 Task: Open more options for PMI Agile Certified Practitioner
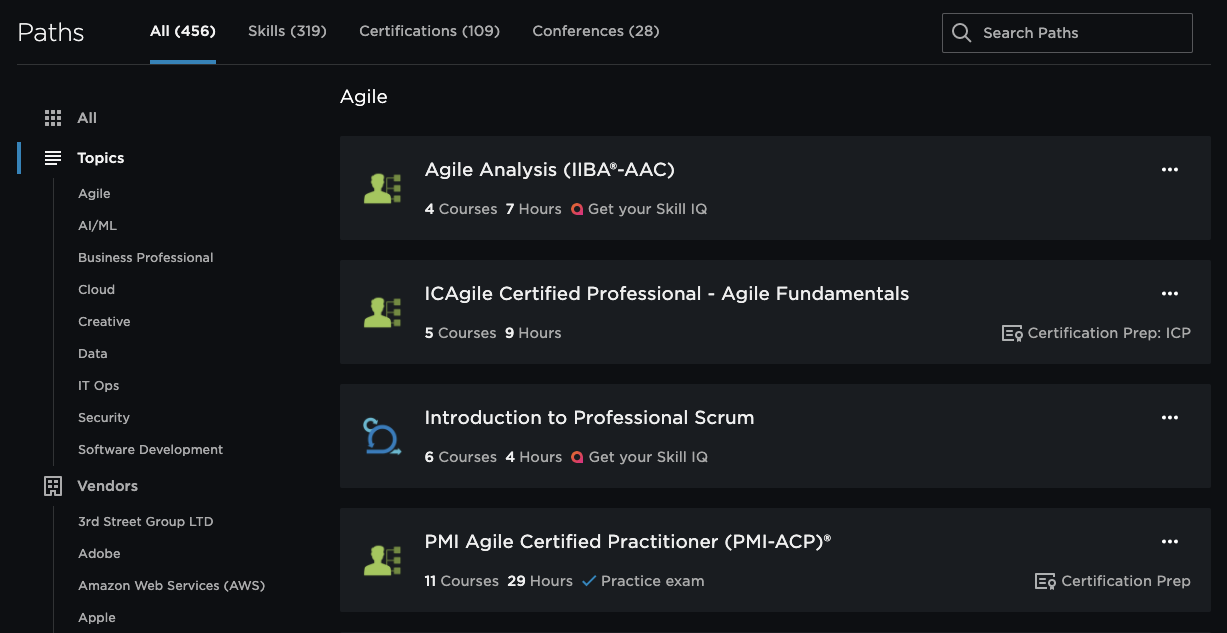pos(1170,542)
